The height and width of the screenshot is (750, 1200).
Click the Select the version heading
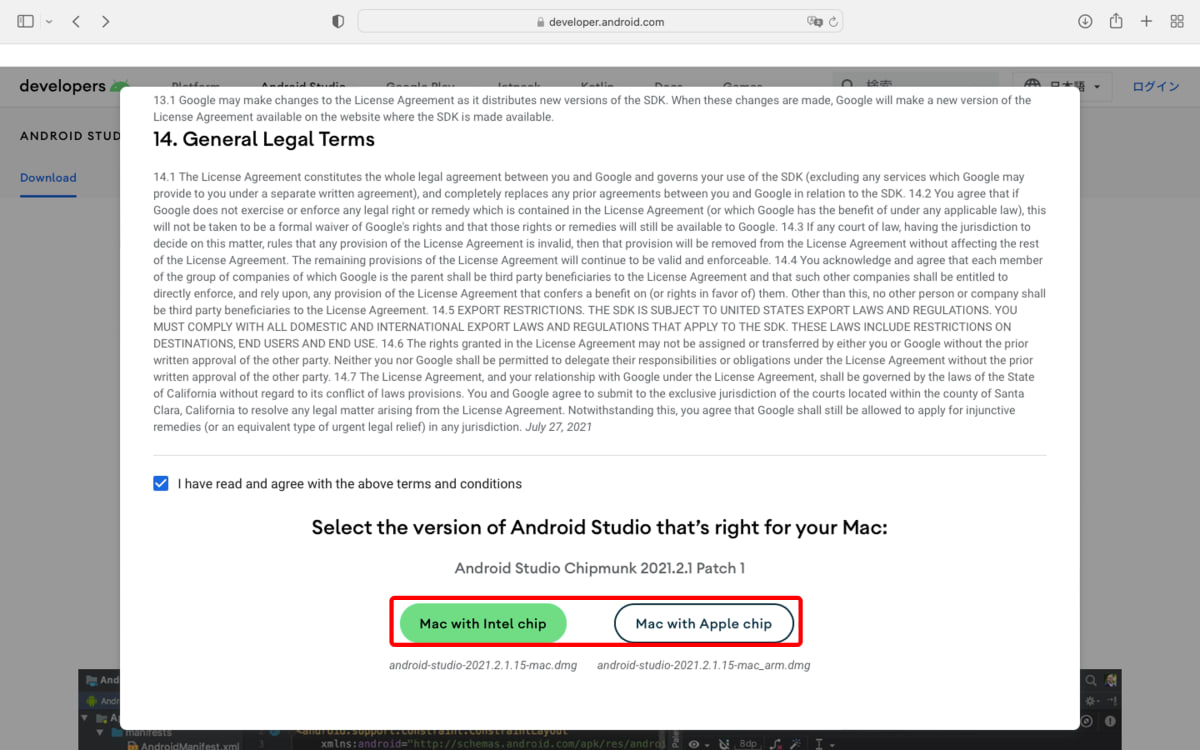(x=600, y=527)
